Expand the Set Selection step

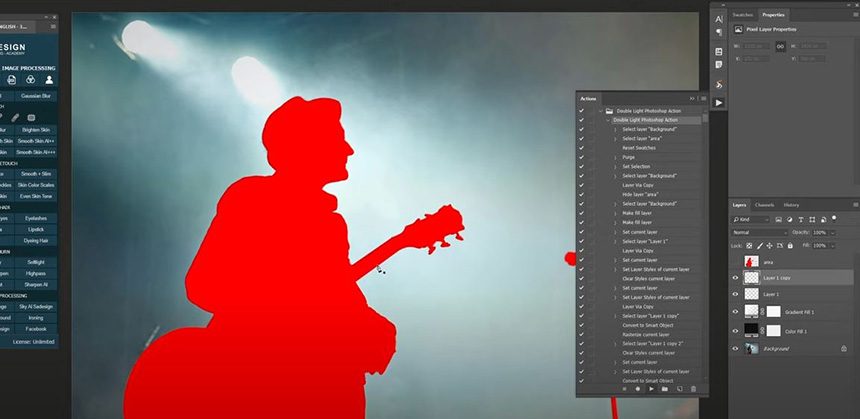[x=615, y=167]
